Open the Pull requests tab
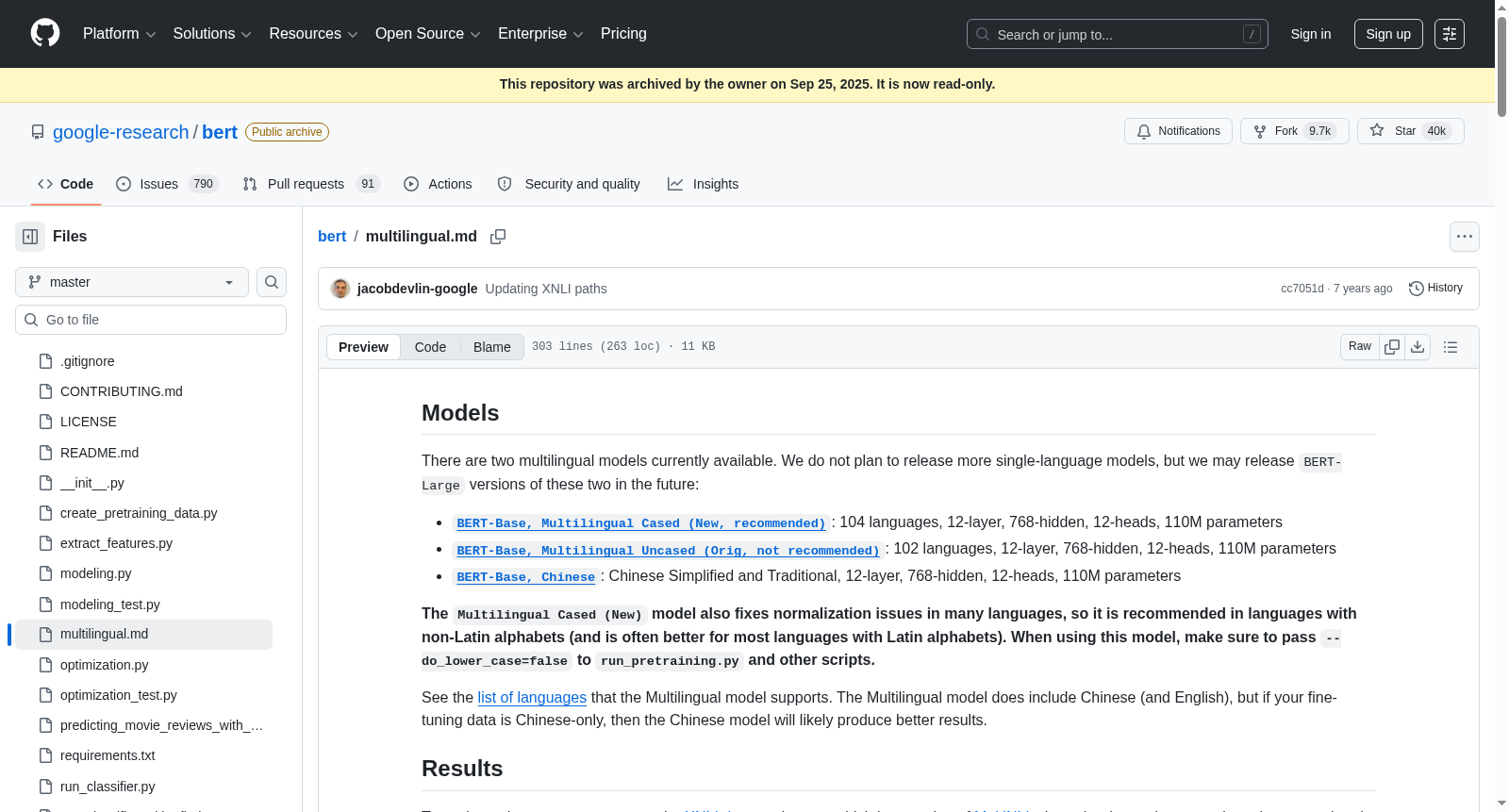Image resolution: width=1509 pixels, height=812 pixels. pyautogui.click(x=311, y=184)
